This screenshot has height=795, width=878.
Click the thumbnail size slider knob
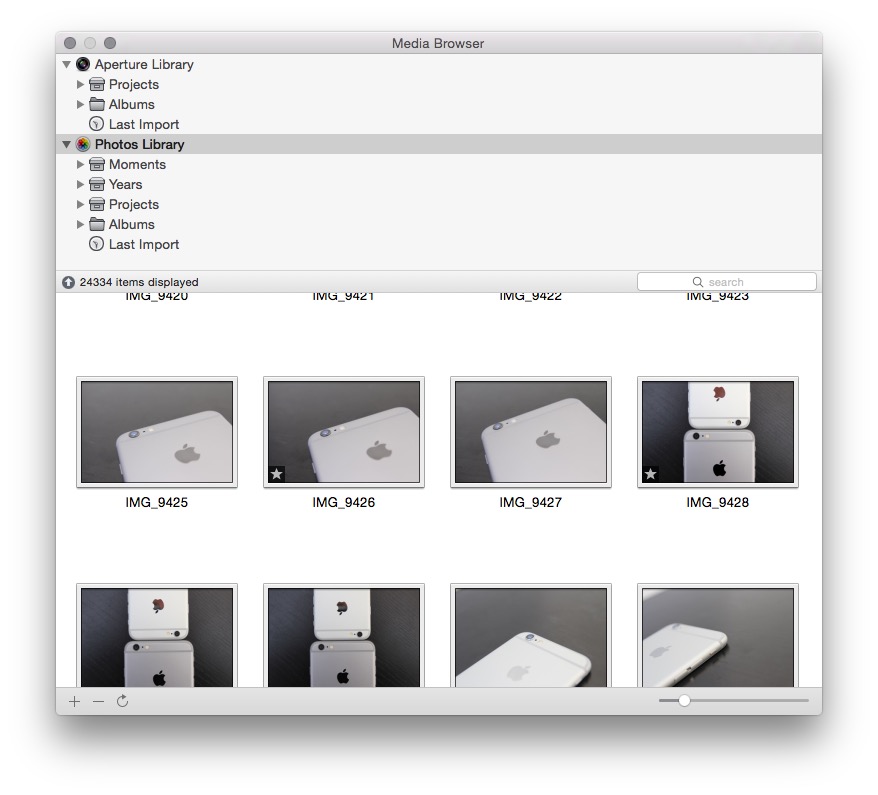(x=684, y=700)
